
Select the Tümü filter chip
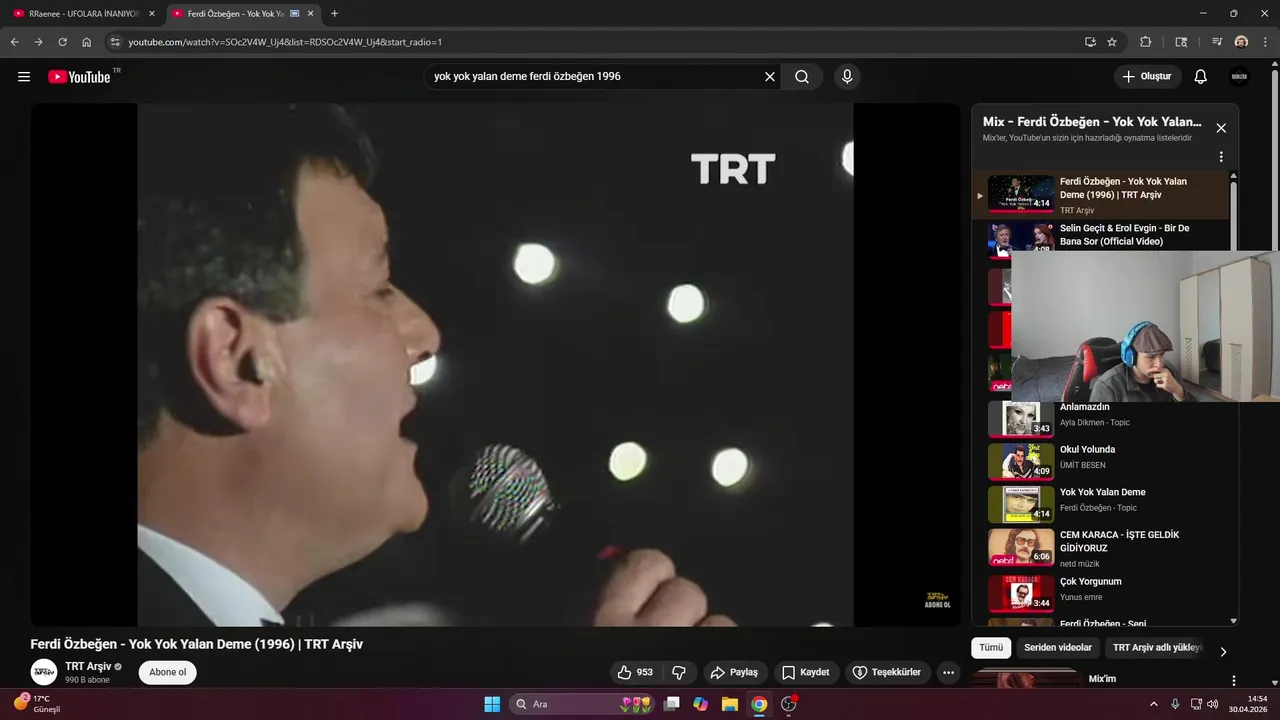[x=991, y=648]
